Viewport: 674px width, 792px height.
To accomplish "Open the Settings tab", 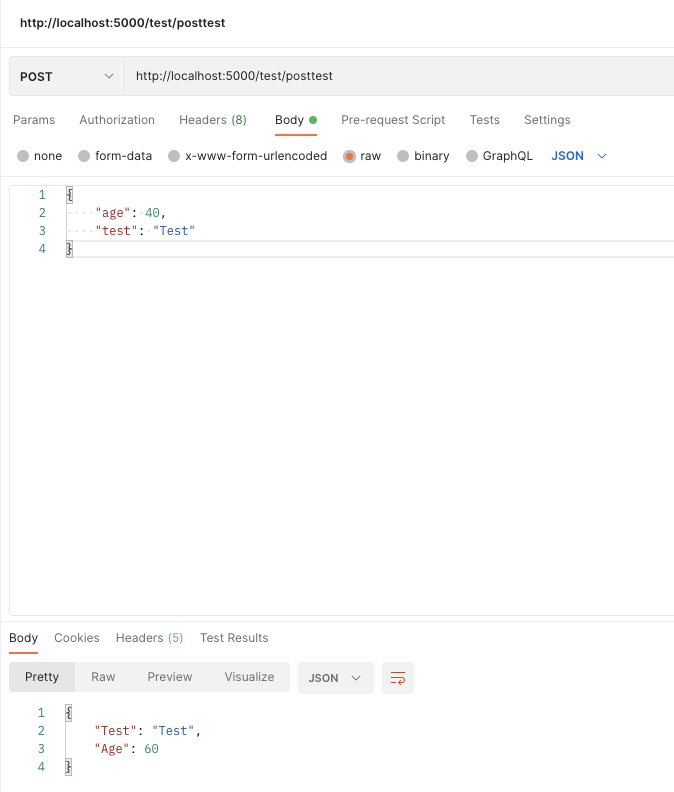I will (547, 120).
